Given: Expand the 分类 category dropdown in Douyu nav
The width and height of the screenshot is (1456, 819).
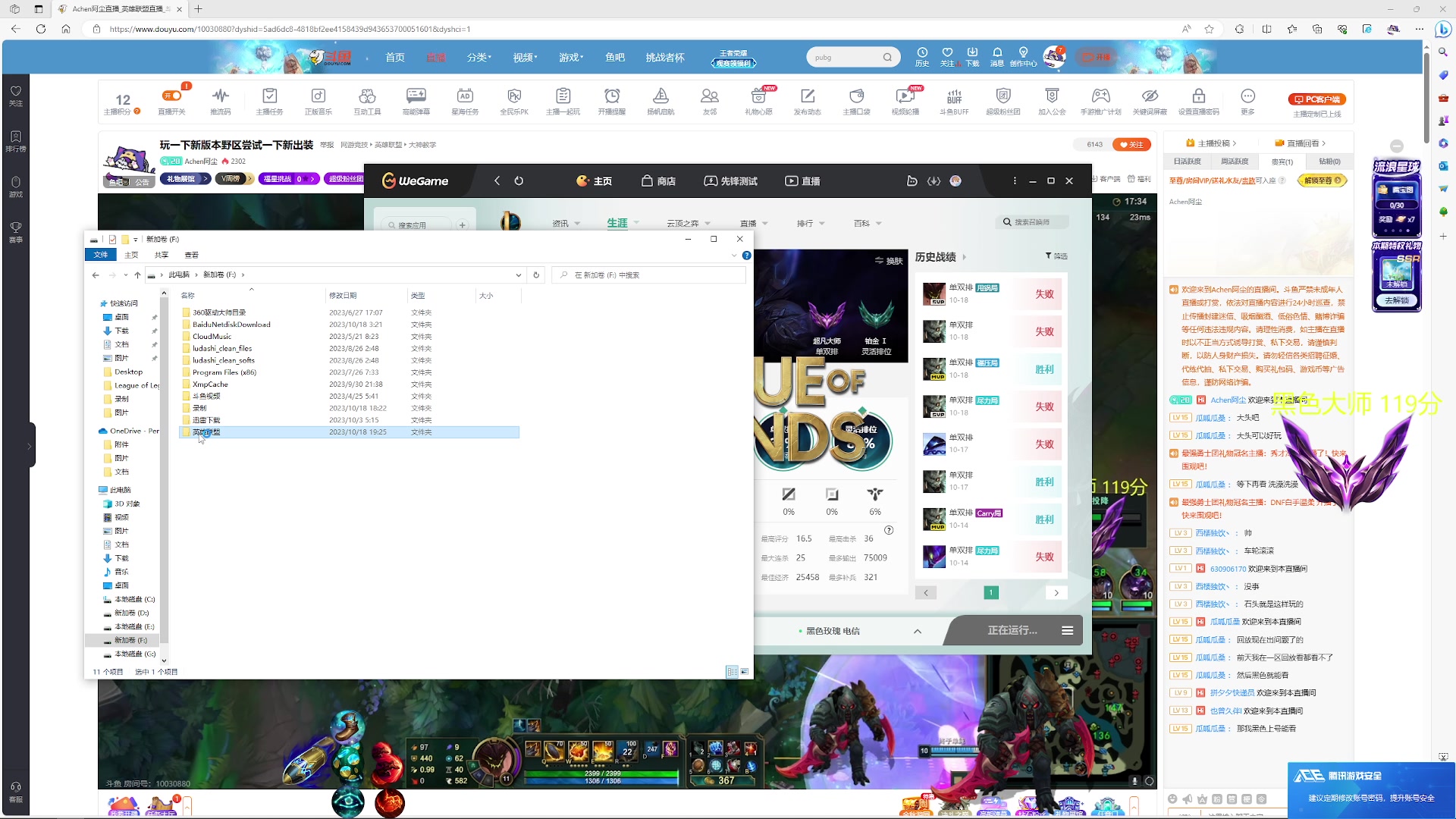Looking at the screenshot, I should (479, 58).
